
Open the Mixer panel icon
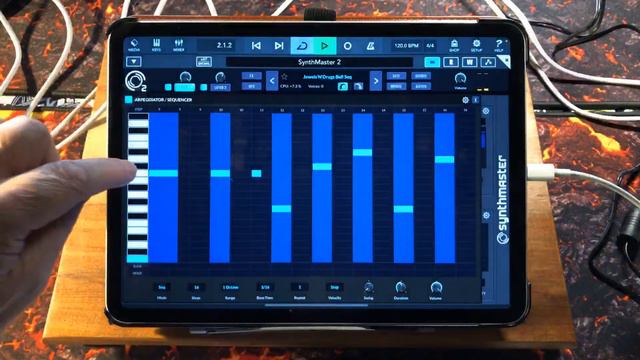coord(178,45)
